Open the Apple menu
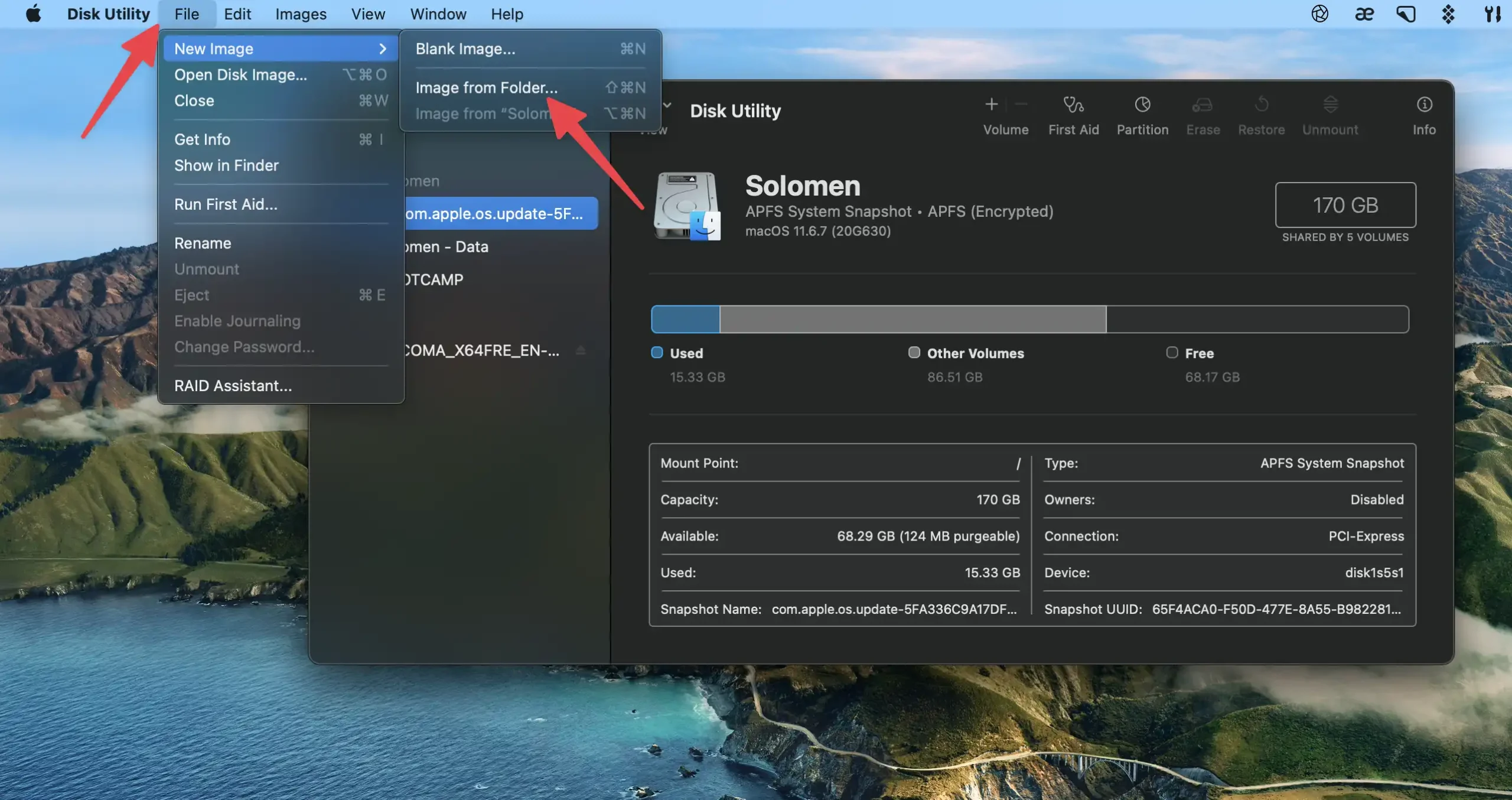This screenshot has height=800, width=1512. pos(34,14)
